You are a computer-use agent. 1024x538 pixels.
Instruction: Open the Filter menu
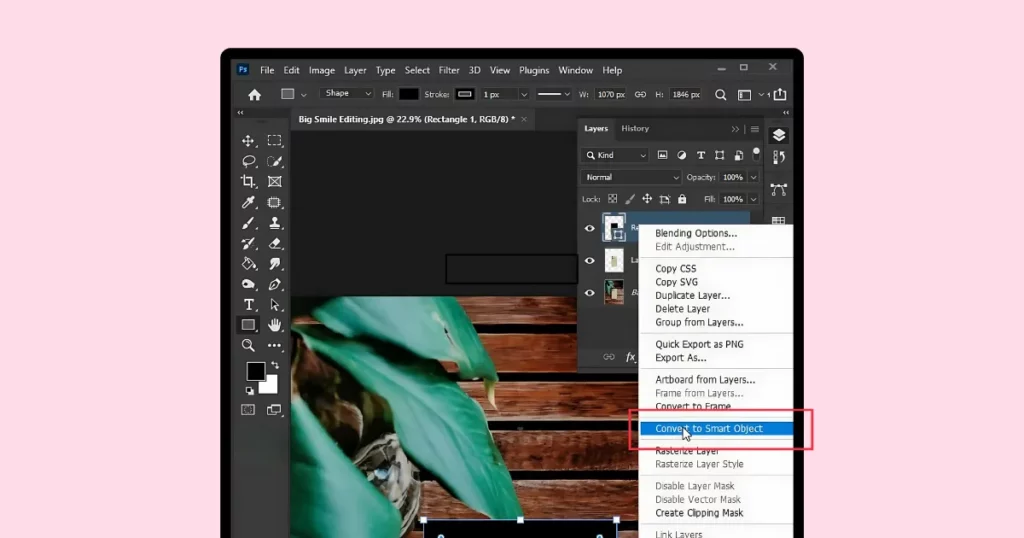tap(449, 71)
